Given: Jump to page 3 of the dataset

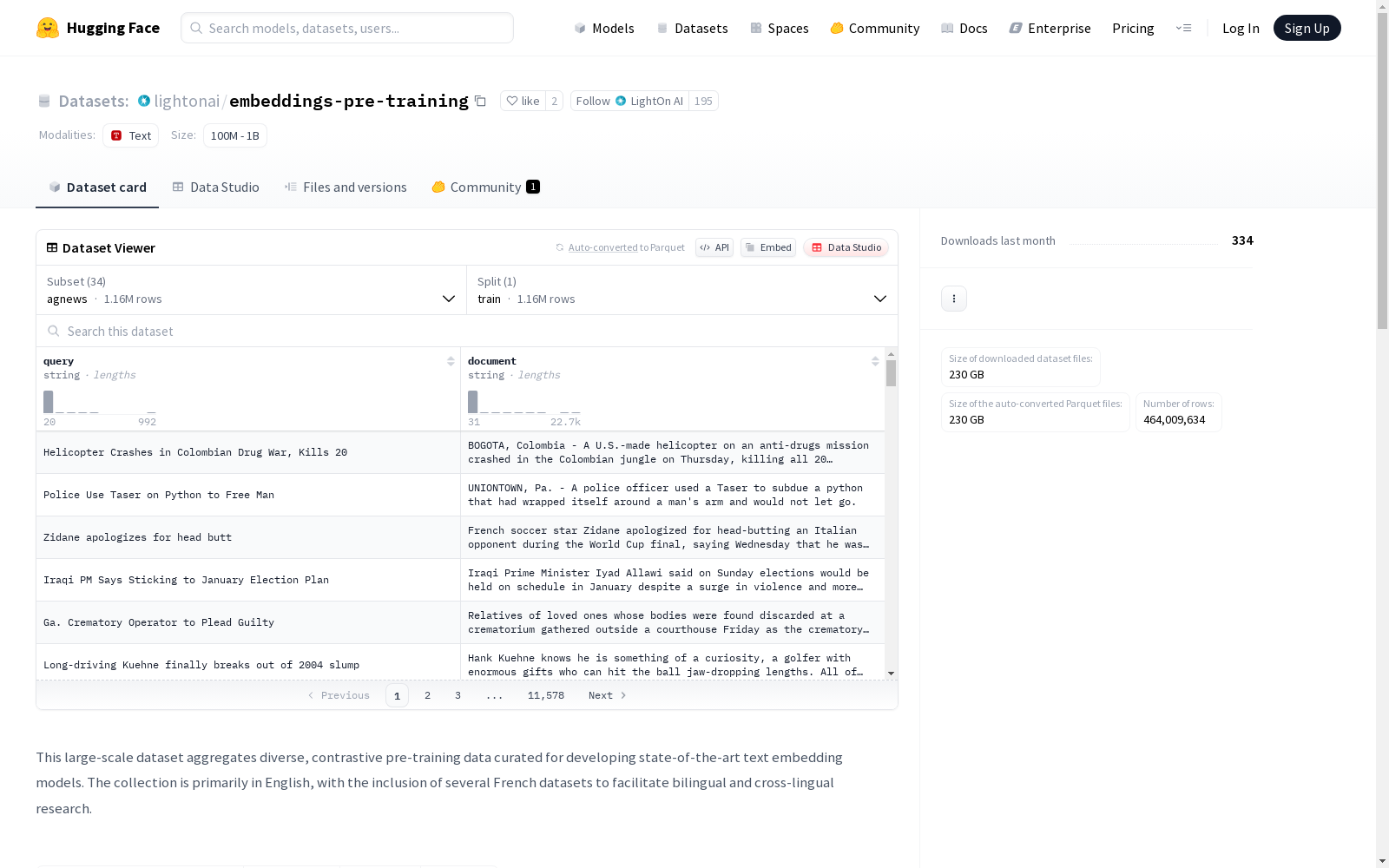Looking at the screenshot, I should click(x=458, y=695).
